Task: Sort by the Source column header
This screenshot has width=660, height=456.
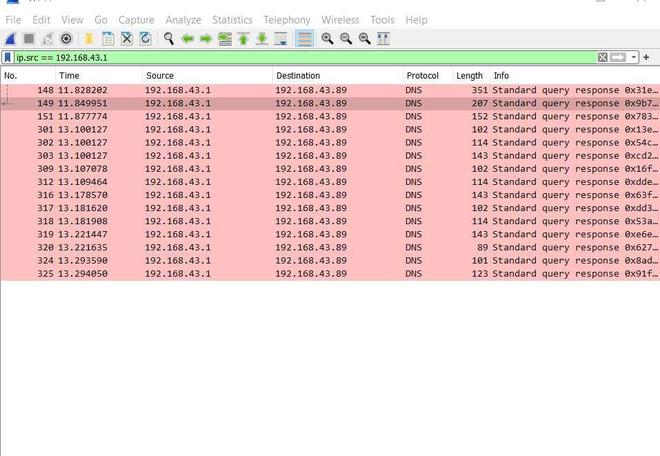Action: 207,76
